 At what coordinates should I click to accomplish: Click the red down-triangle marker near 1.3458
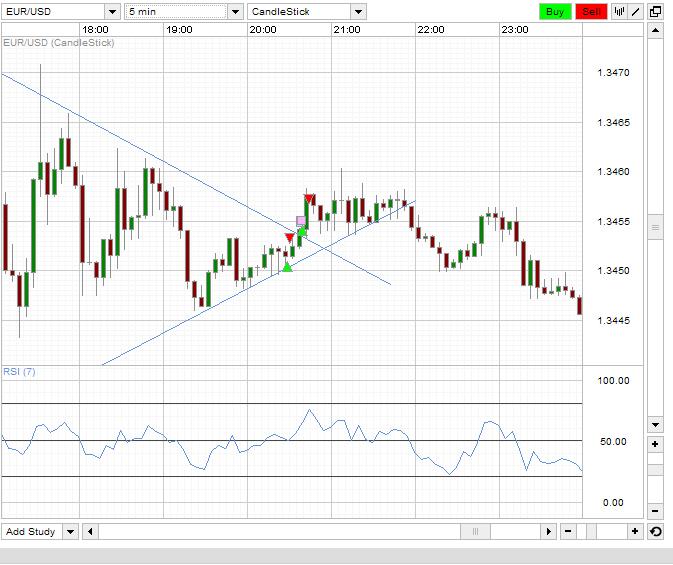point(309,198)
